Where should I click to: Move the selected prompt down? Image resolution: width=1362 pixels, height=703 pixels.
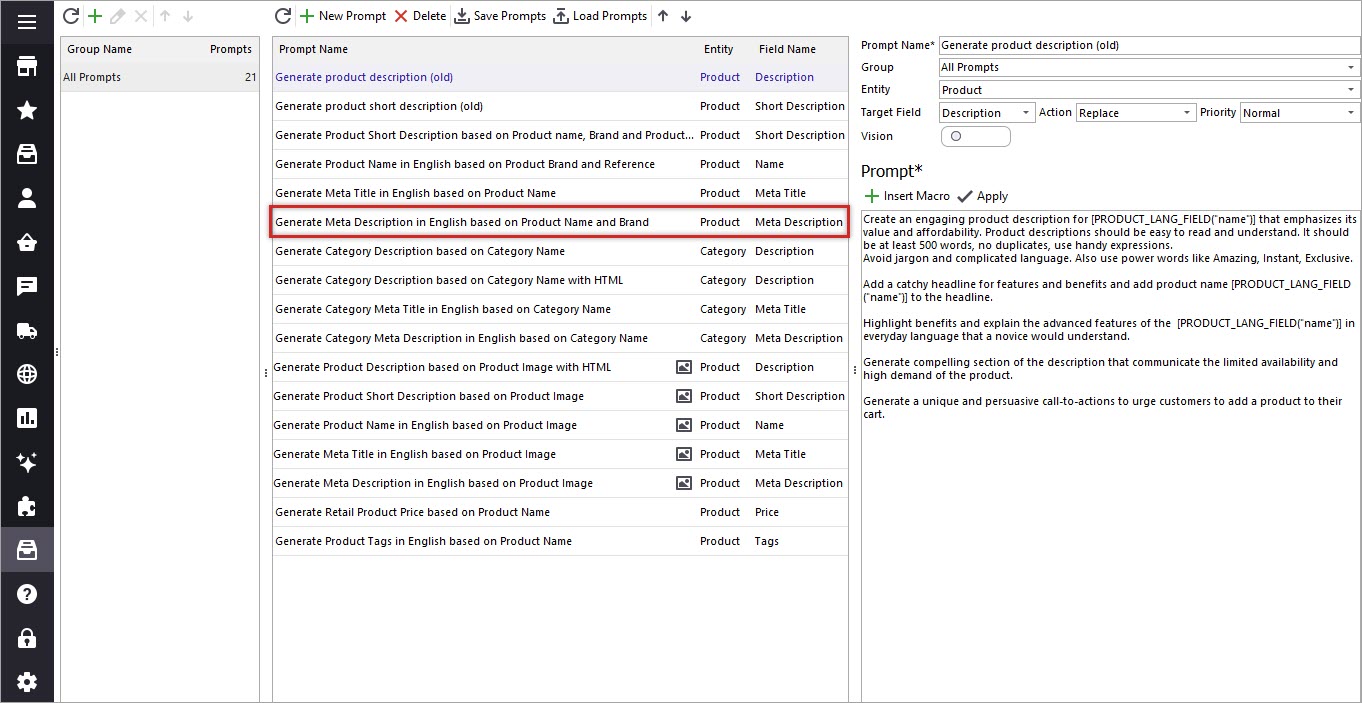coord(686,16)
